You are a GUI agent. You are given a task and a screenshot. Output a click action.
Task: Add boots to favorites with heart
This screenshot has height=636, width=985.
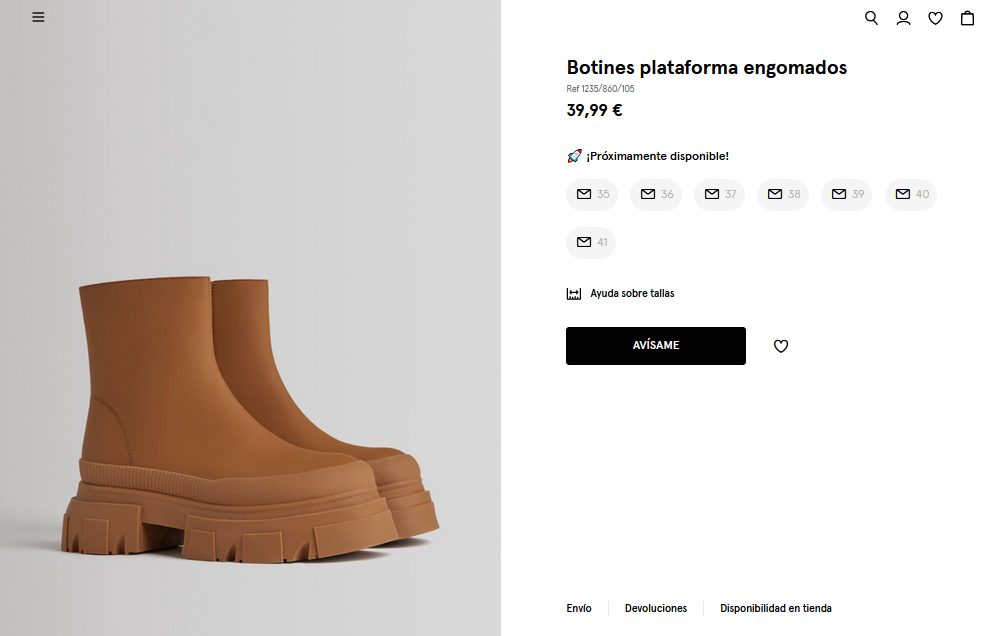point(781,346)
